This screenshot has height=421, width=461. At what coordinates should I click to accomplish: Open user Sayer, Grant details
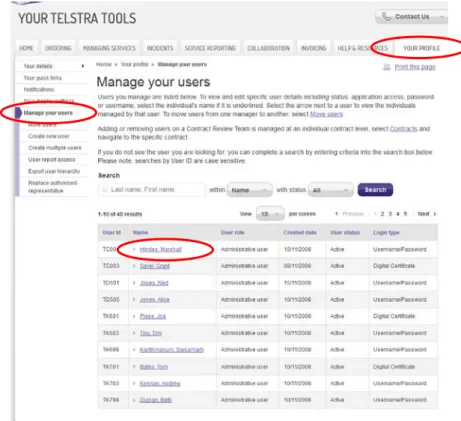pyautogui.click(x=155, y=266)
